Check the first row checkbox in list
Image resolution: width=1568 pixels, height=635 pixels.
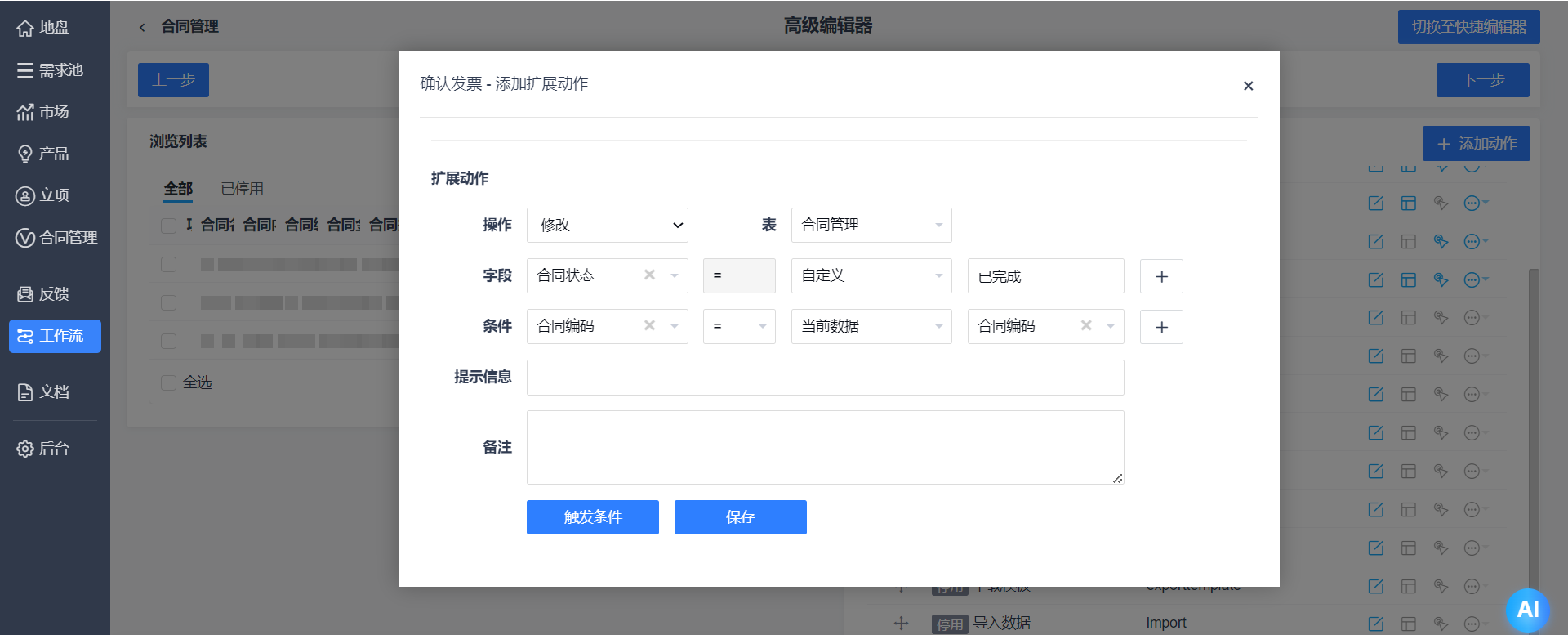169,264
